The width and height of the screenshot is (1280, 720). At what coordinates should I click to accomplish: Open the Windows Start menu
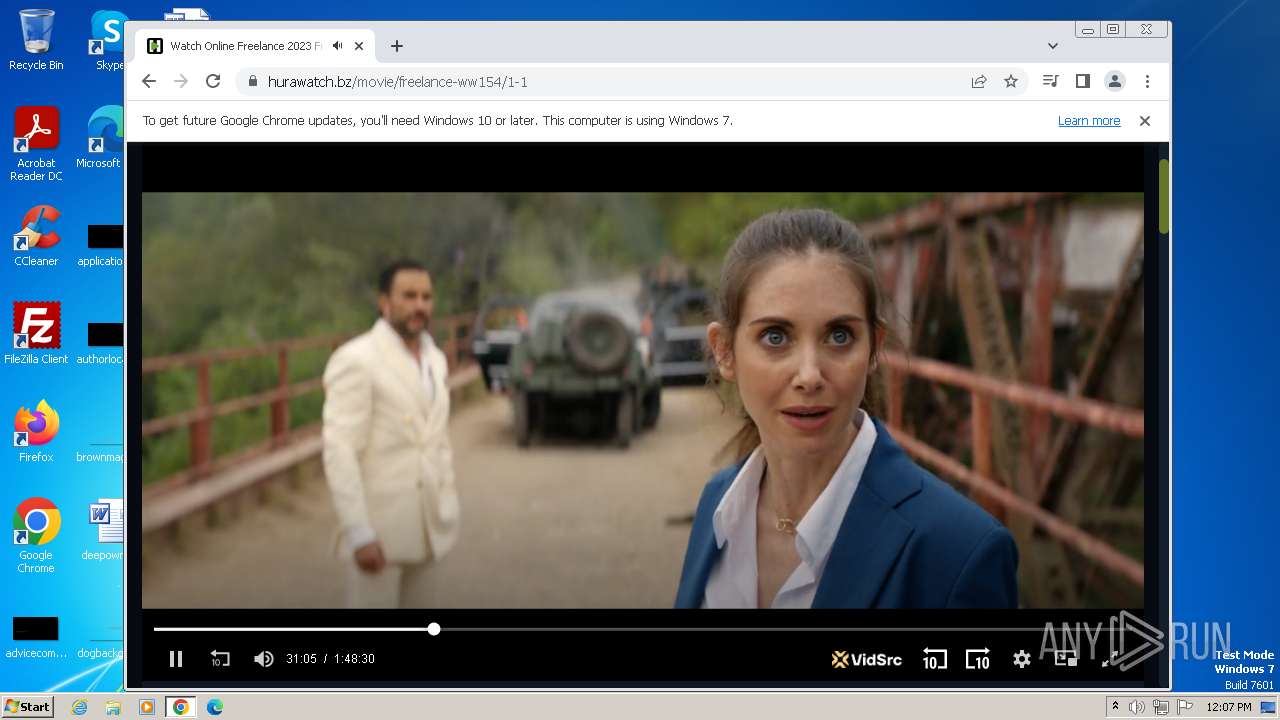coord(27,707)
